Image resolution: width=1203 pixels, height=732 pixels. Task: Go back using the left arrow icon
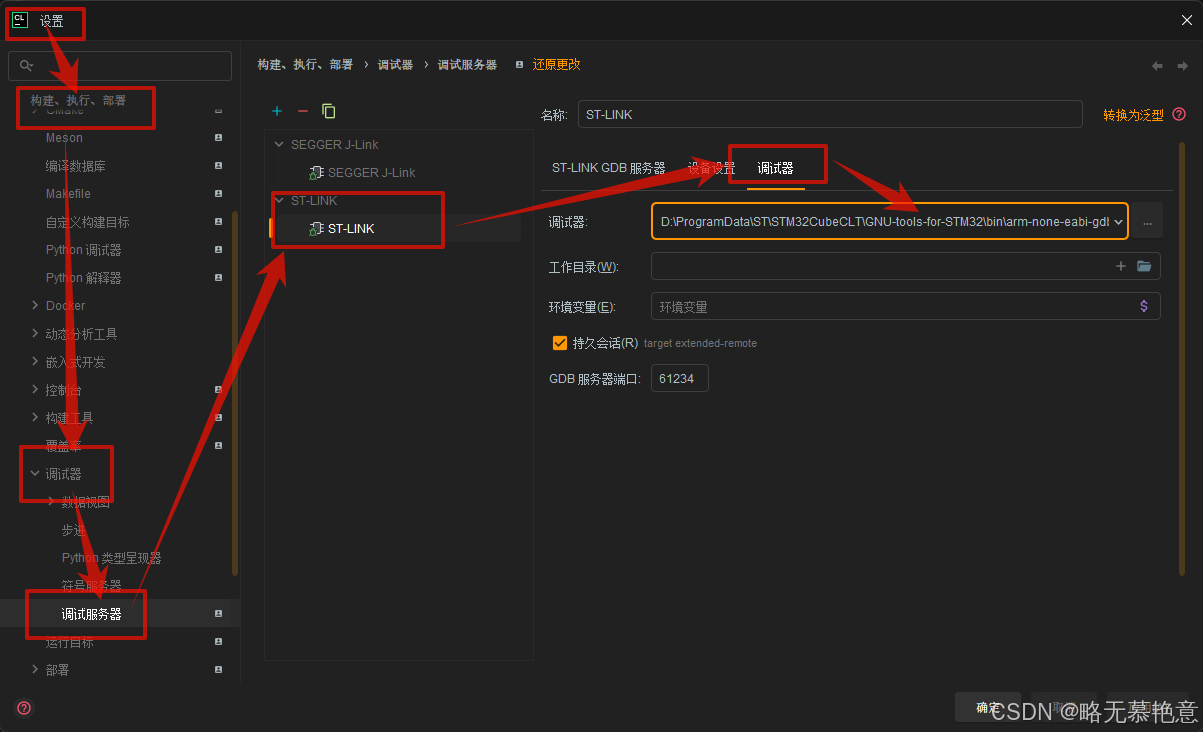pos(1157,65)
